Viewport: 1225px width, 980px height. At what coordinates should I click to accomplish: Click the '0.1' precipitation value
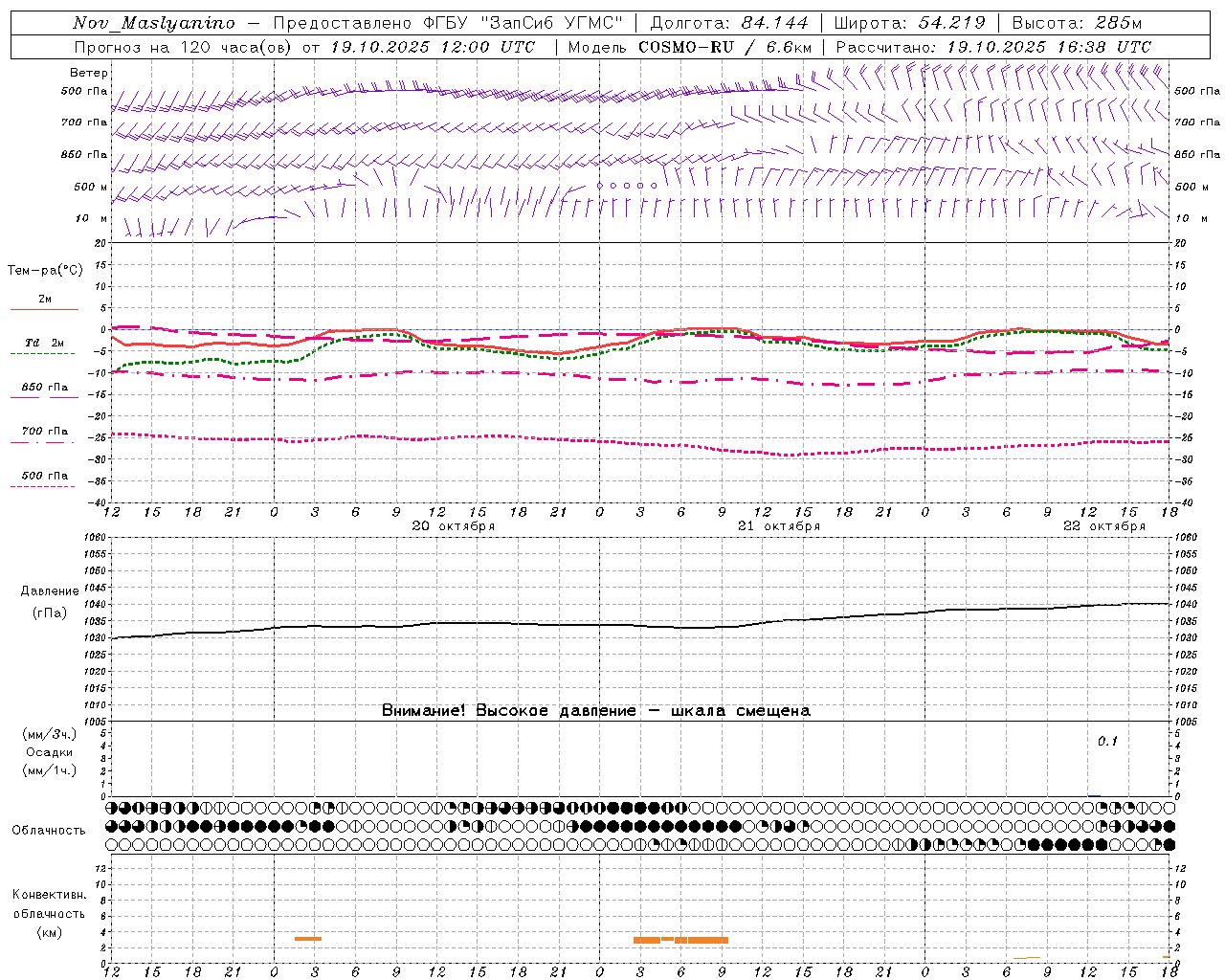tap(1107, 741)
